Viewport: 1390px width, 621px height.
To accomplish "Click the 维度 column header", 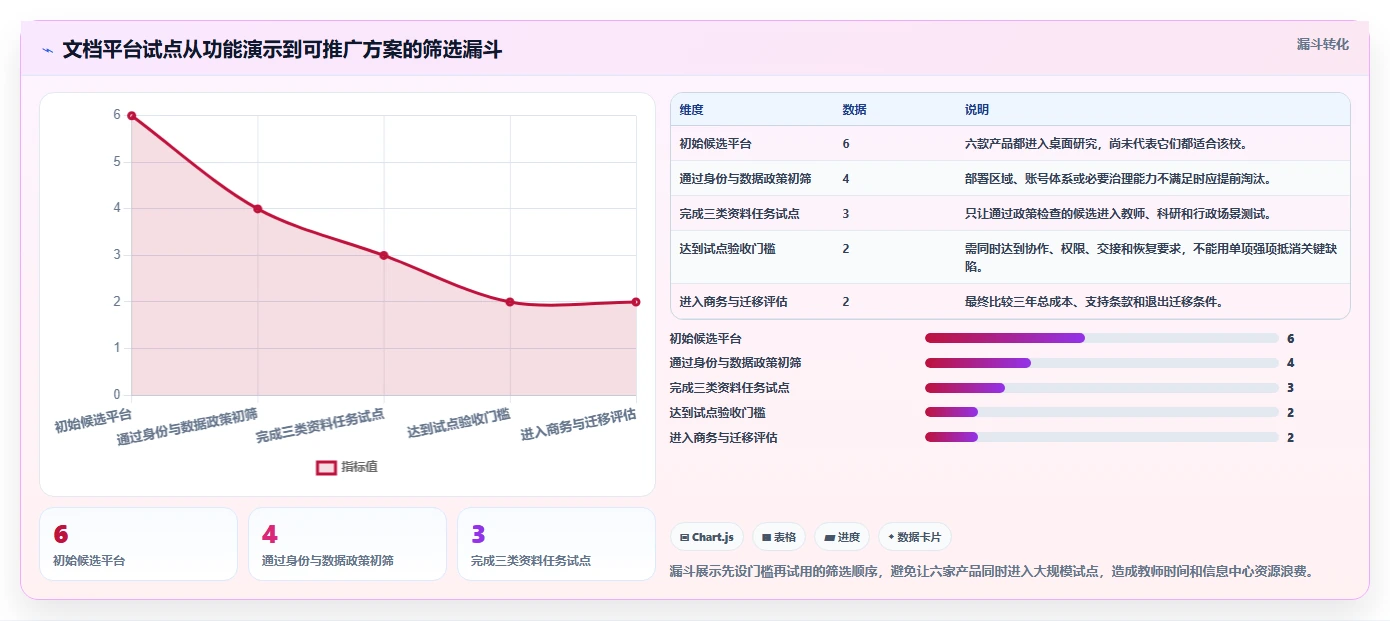I will pos(692,110).
